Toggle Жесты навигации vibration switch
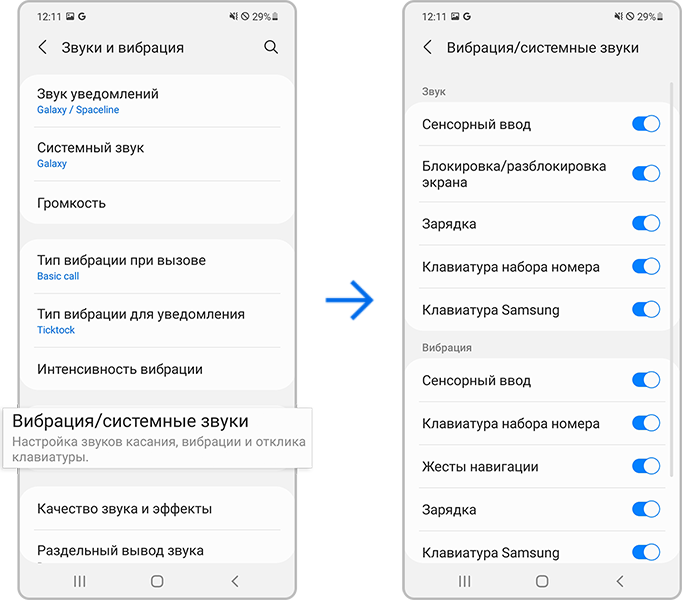Screen dimensions: 700x600 (x=646, y=466)
